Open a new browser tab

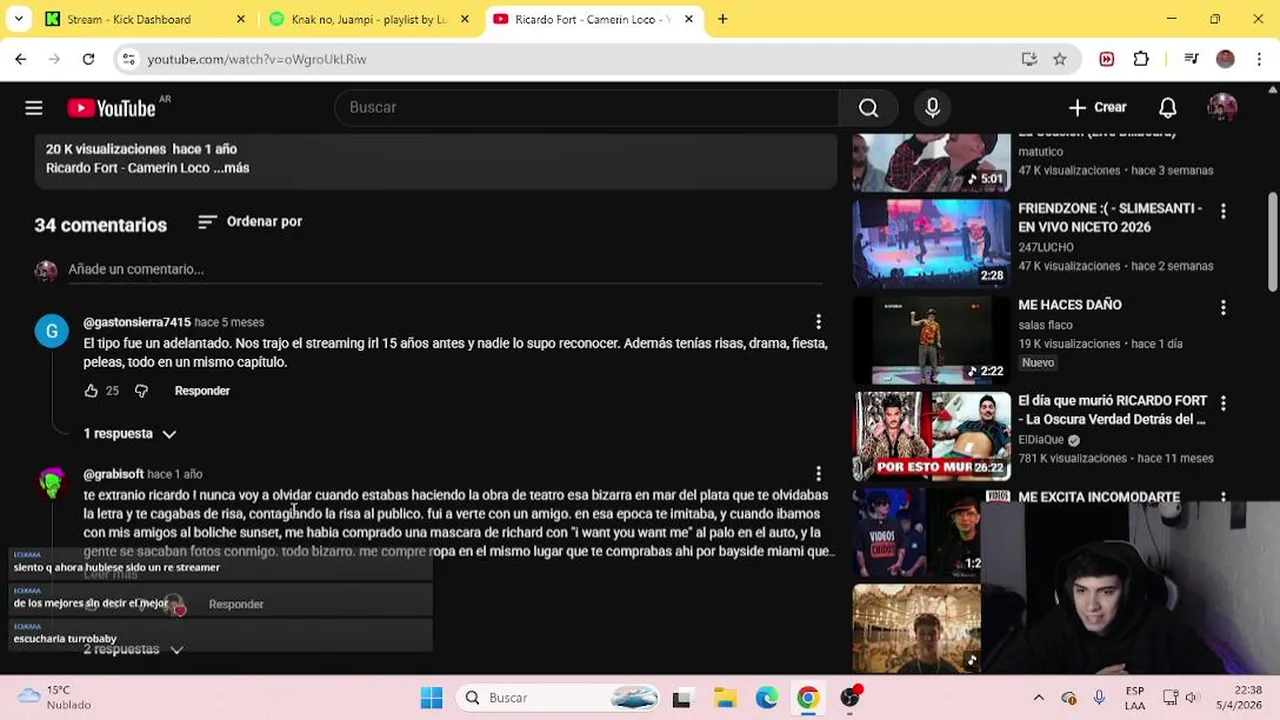coord(722,19)
